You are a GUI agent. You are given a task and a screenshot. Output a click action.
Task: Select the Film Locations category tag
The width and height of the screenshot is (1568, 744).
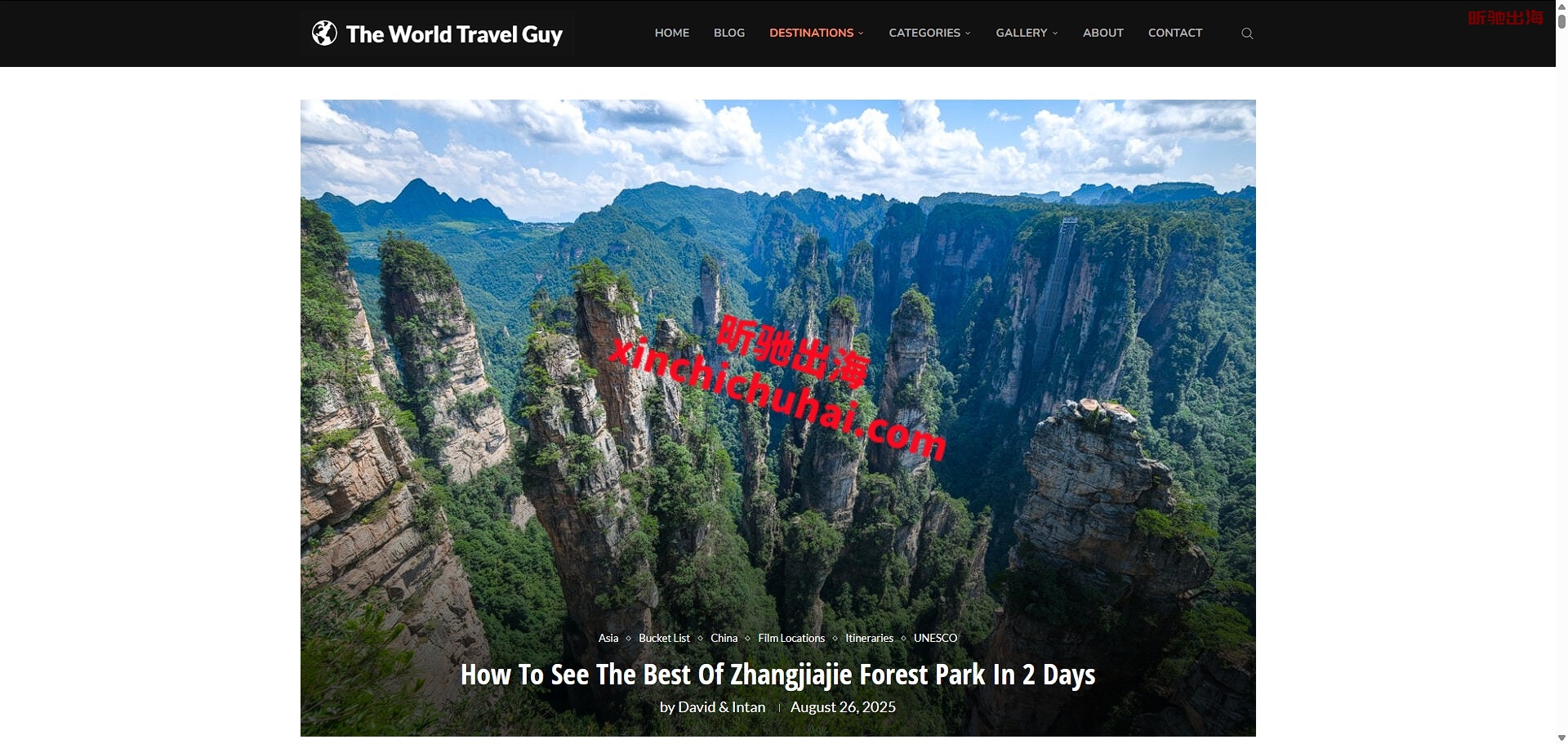point(791,638)
